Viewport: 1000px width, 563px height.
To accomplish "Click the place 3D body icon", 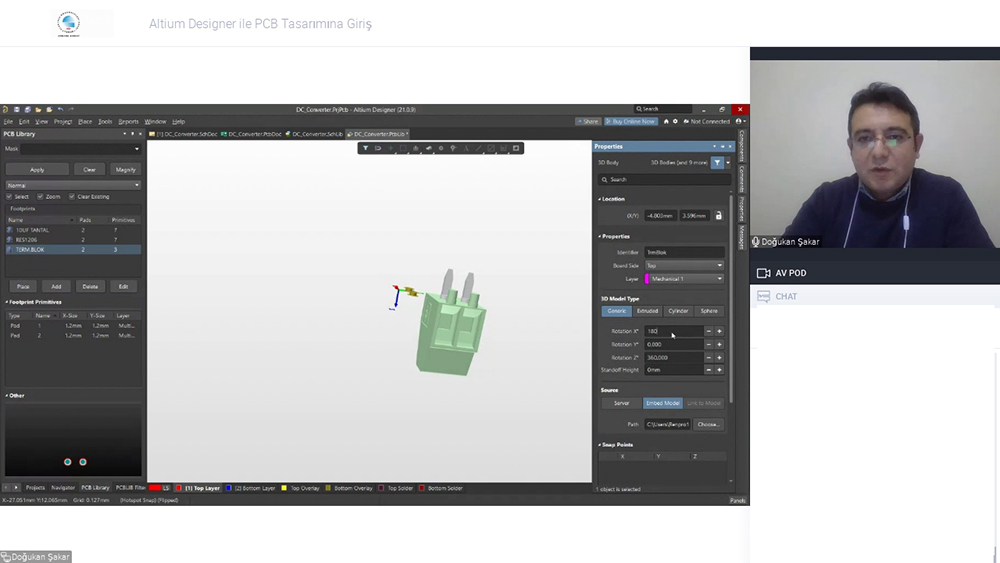I will [x=429, y=149].
